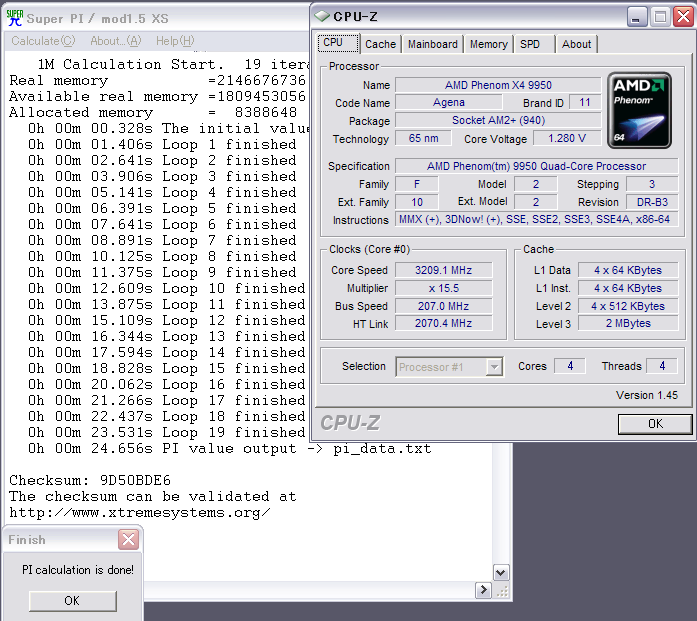This screenshot has height=621, width=697.
Task: Click the Specification field 'AMD Phenom(tm) 9950 Quad-Core Processor'
Action: tap(537, 166)
